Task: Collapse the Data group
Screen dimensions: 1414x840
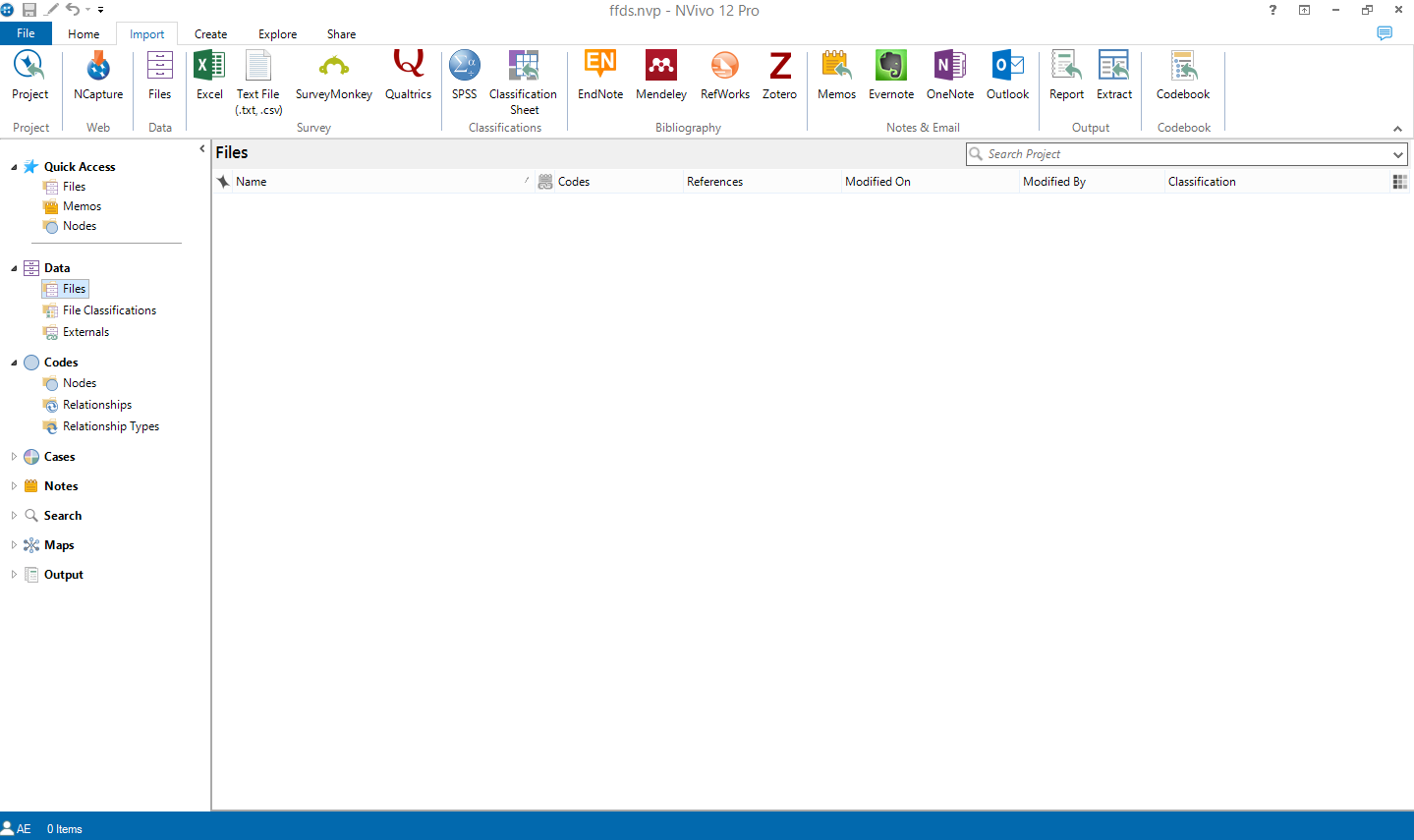Action: [x=14, y=268]
